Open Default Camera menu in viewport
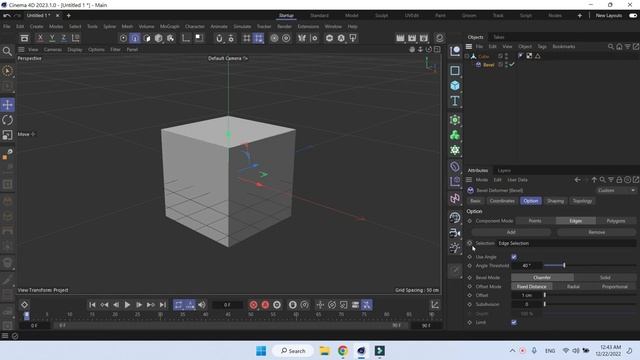The height and width of the screenshot is (360, 640). click(228, 58)
